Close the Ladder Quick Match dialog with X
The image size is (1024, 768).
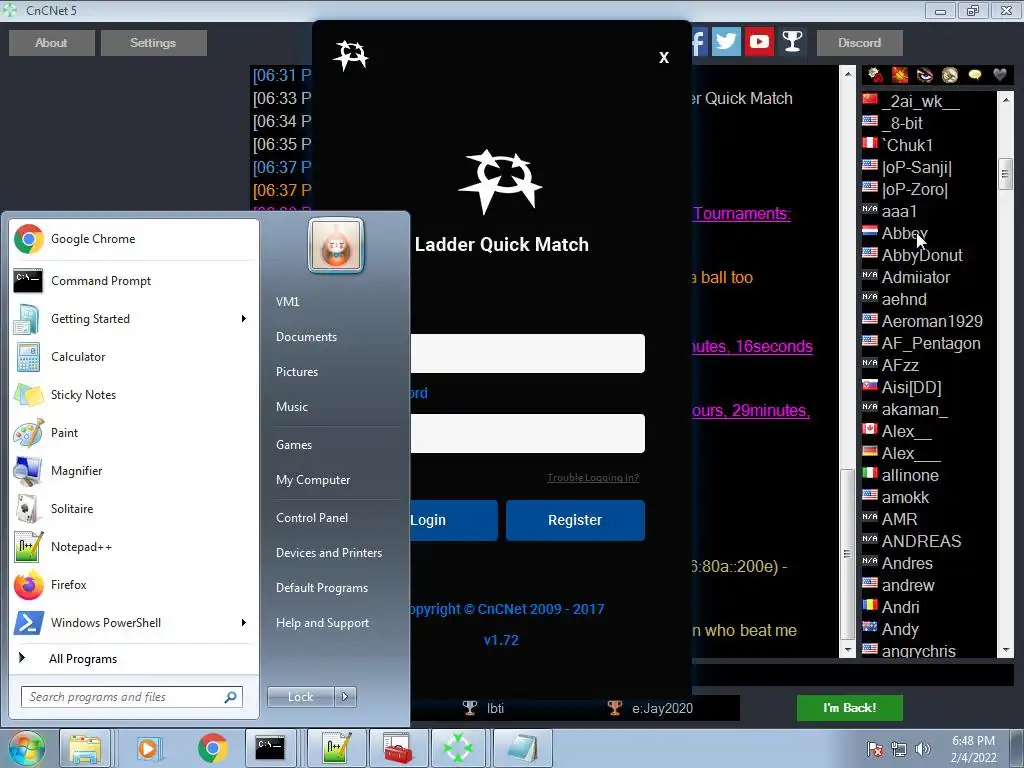(664, 57)
